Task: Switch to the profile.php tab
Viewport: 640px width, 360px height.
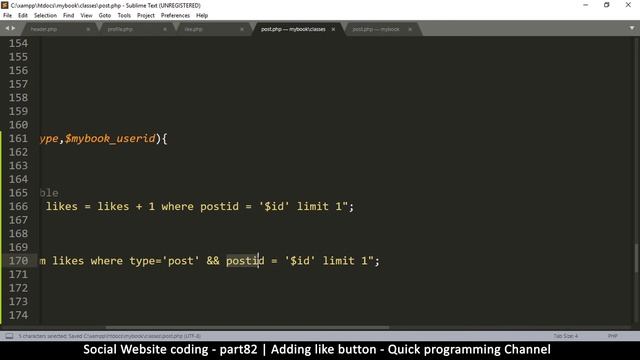Action: pyautogui.click(x=120, y=29)
